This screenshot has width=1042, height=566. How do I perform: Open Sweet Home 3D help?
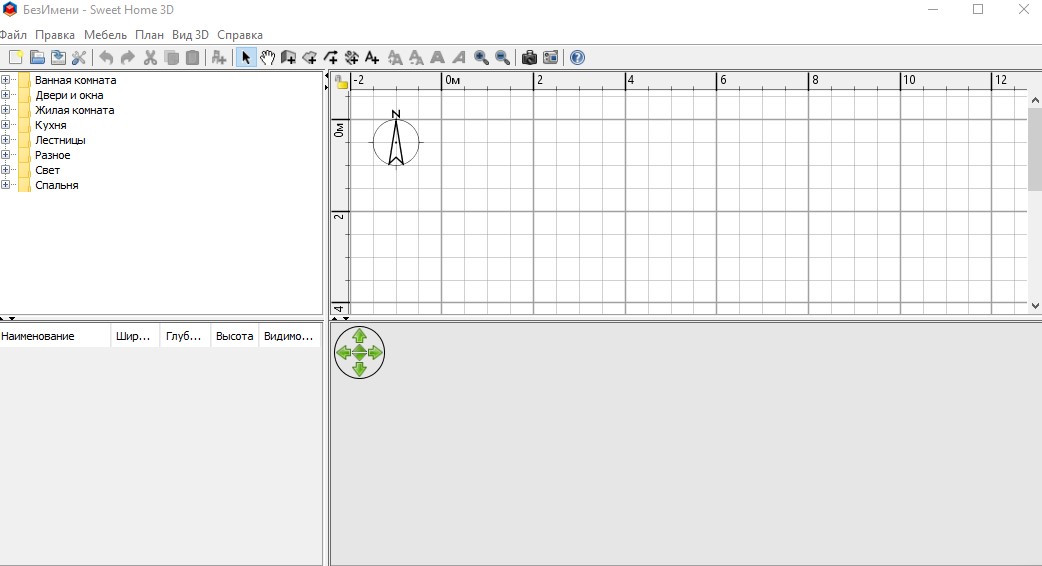577,58
